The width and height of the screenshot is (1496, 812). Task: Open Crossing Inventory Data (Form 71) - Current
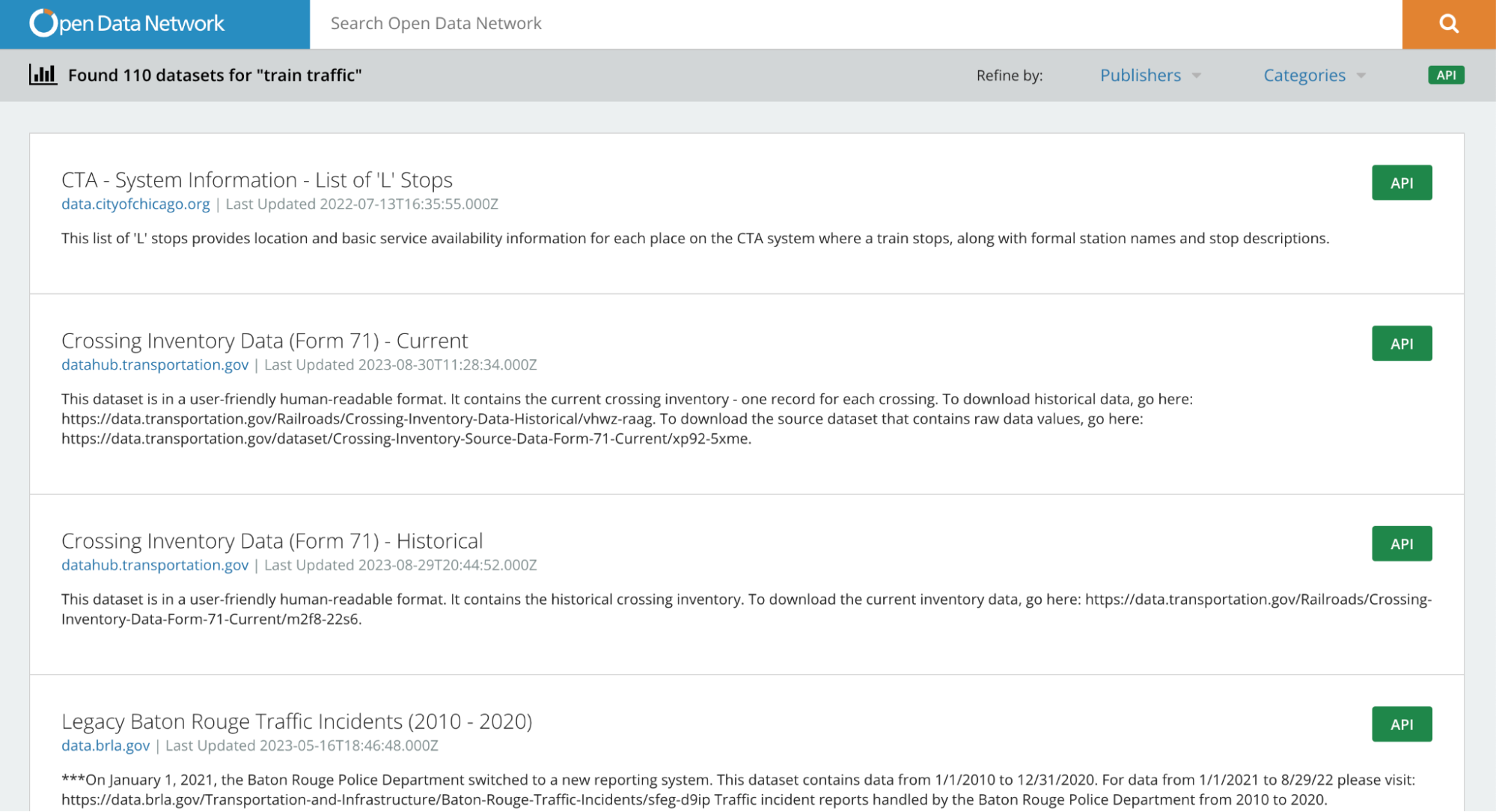264,341
